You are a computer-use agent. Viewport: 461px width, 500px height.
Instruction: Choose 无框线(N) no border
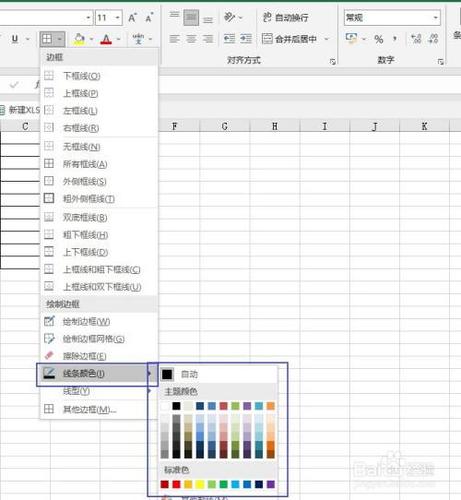[x=99, y=147]
